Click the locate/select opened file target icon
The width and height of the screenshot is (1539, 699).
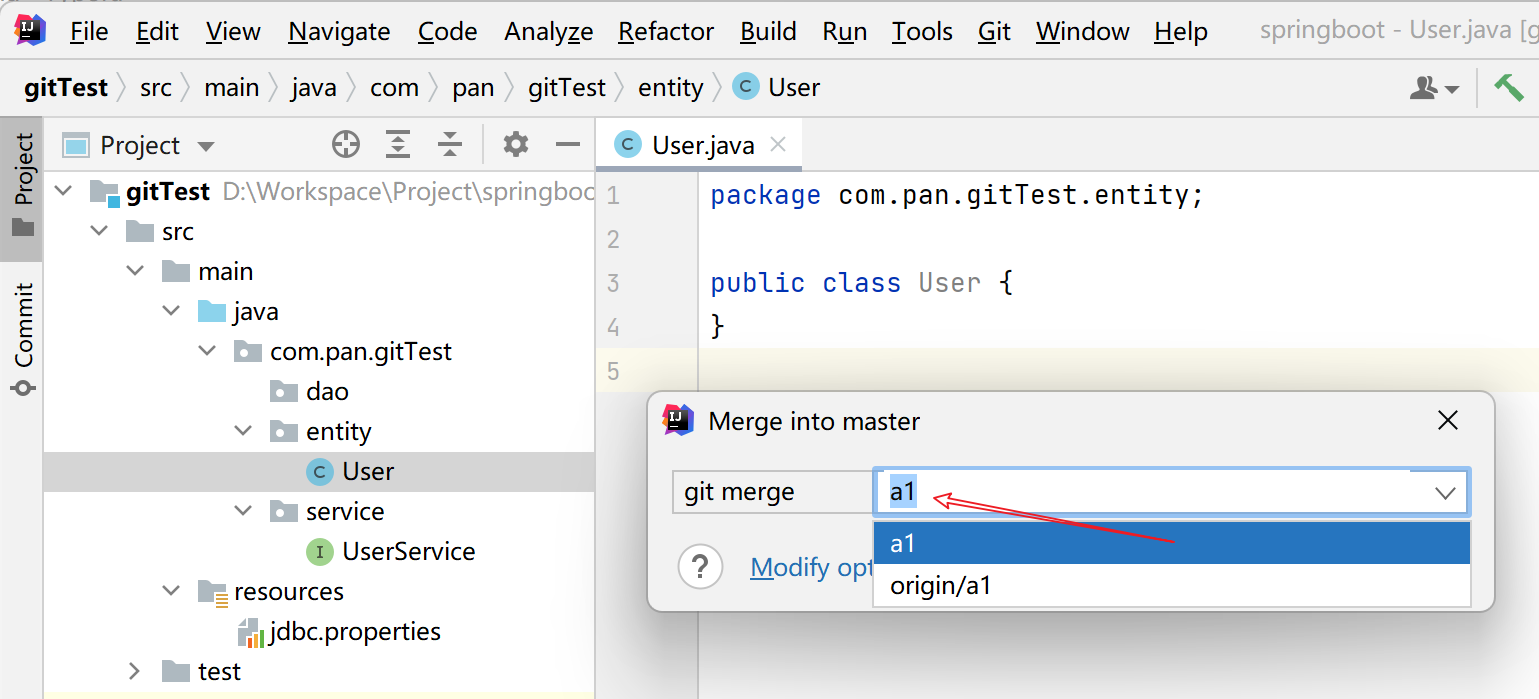(x=346, y=145)
